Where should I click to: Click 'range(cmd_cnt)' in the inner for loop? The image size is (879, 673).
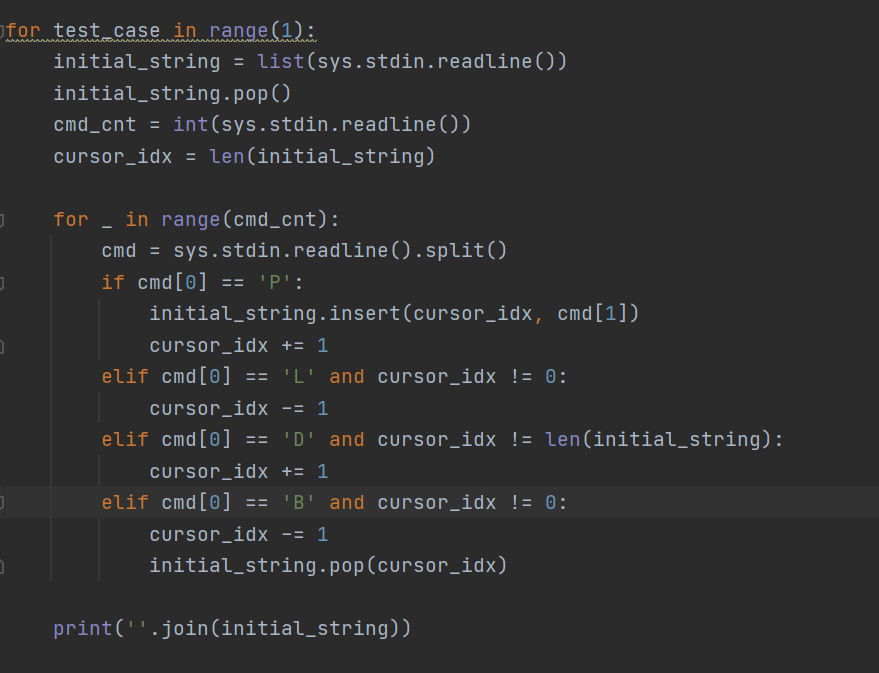244,219
